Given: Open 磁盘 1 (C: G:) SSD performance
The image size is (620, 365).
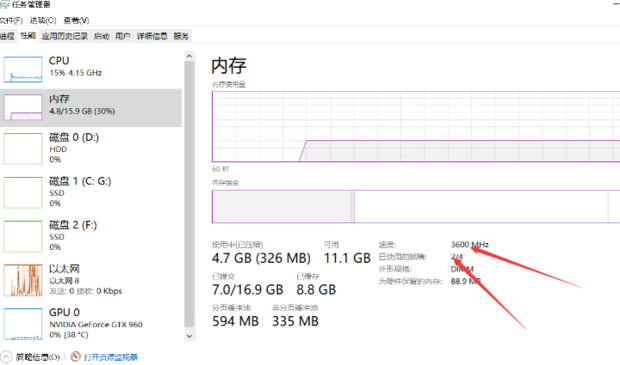Looking at the screenshot, I should point(91,192).
